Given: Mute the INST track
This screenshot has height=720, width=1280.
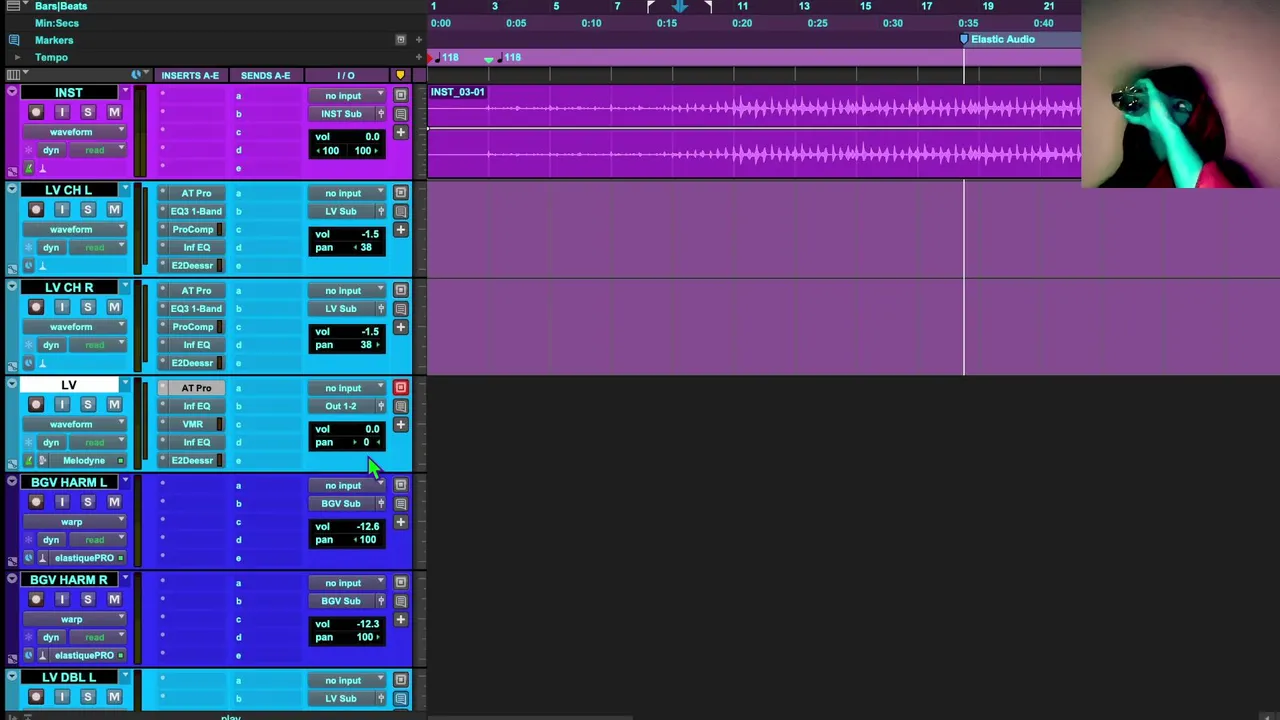Looking at the screenshot, I should (x=114, y=112).
